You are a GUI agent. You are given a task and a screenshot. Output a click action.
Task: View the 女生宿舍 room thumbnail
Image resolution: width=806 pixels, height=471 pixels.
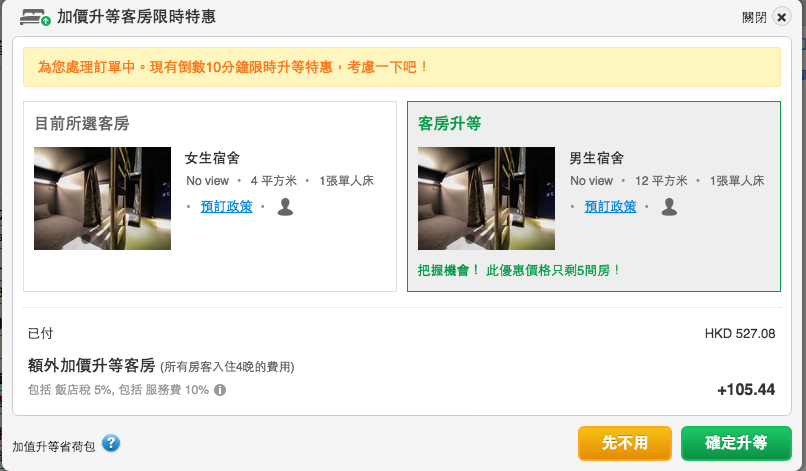point(102,198)
